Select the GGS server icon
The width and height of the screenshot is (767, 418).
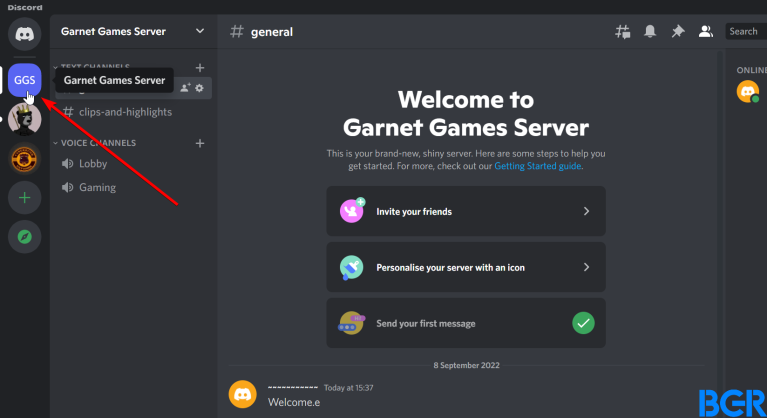(24, 80)
